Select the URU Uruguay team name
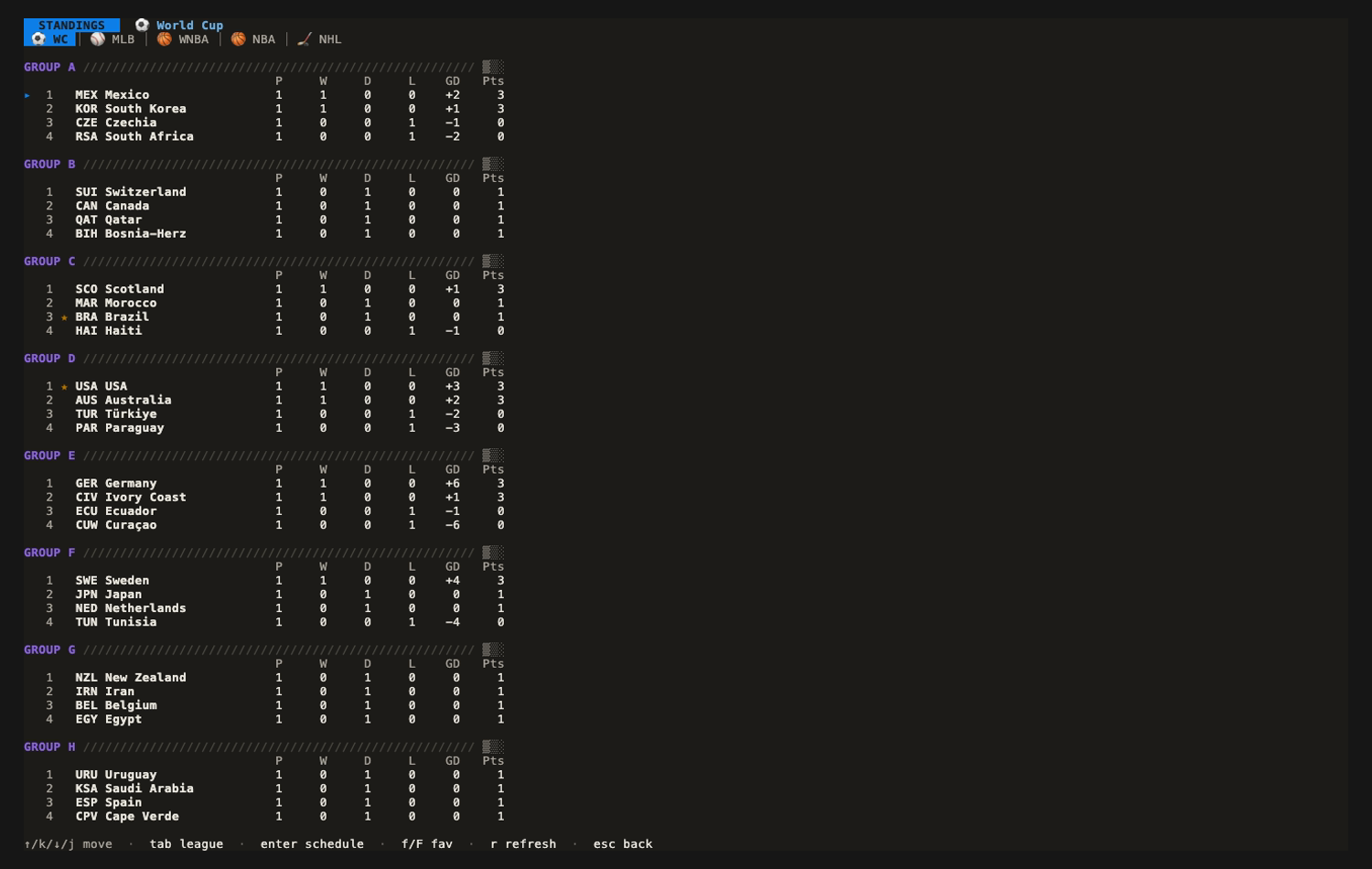Image resolution: width=1372 pixels, height=869 pixels. [116, 775]
